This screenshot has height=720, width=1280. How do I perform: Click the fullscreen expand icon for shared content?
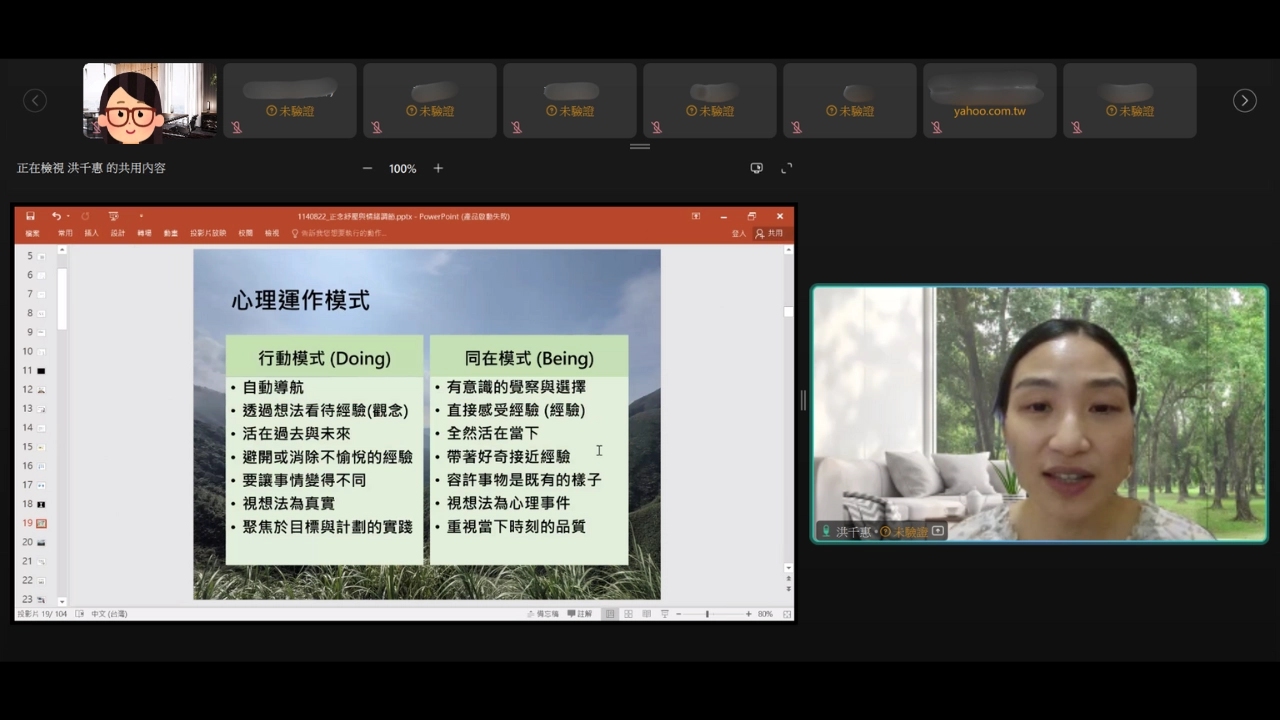pyautogui.click(x=786, y=168)
